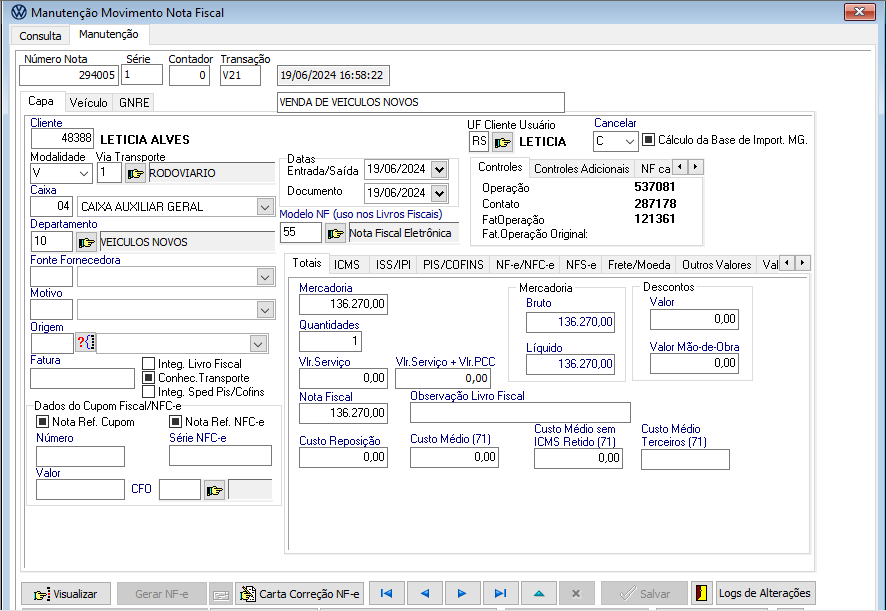Expand the Caixa dropdown
This screenshot has width=886, height=611.
(265, 207)
